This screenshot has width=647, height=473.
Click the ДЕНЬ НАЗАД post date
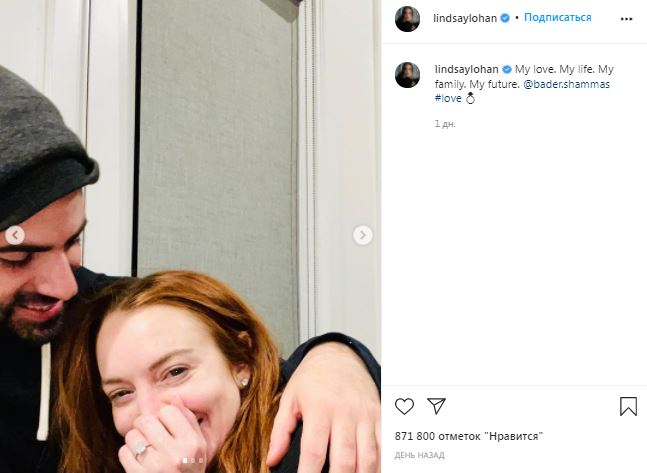pyautogui.click(x=419, y=455)
